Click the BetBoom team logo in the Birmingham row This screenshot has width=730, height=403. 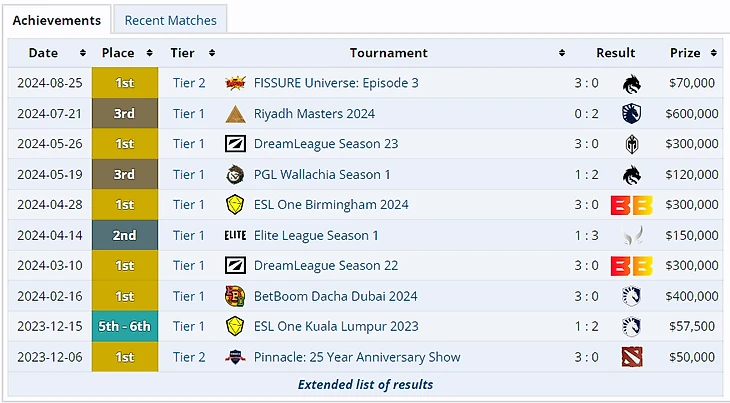[x=631, y=205]
